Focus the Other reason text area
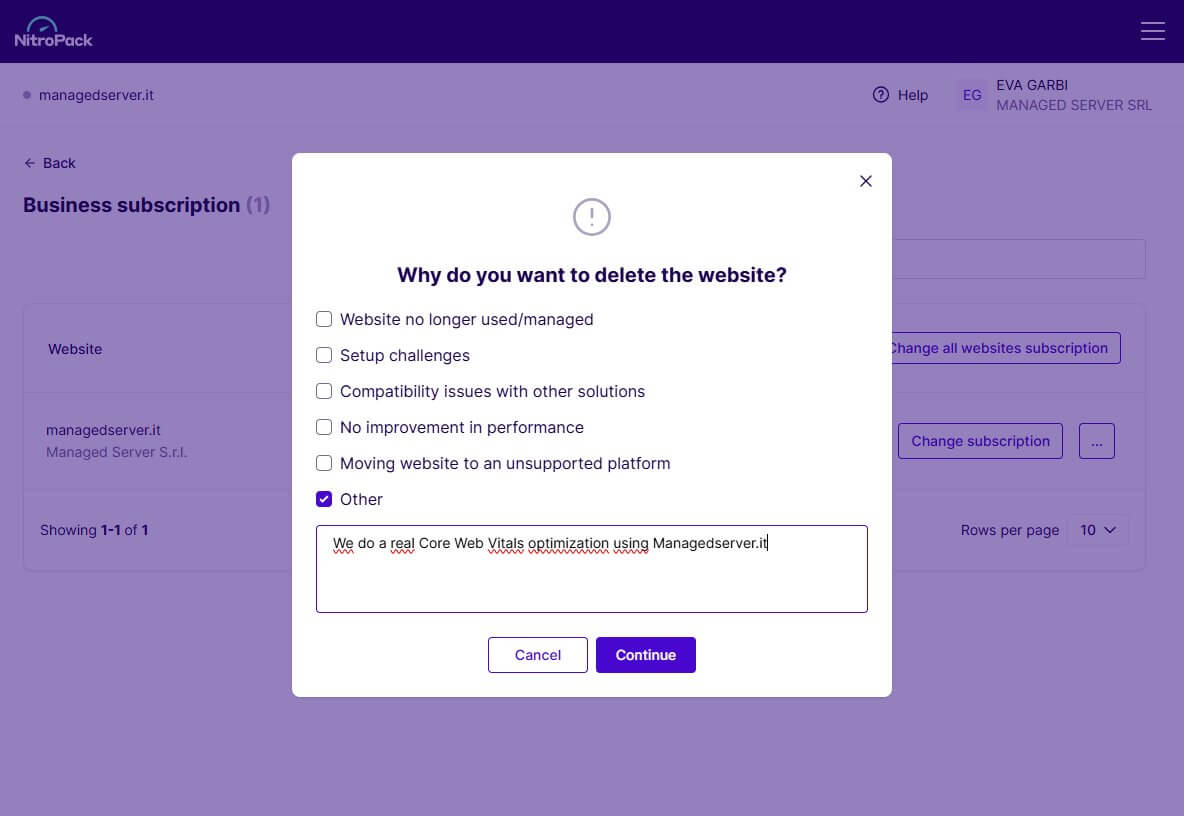Viewport: 1184px width, 816px height. (591, 569)
